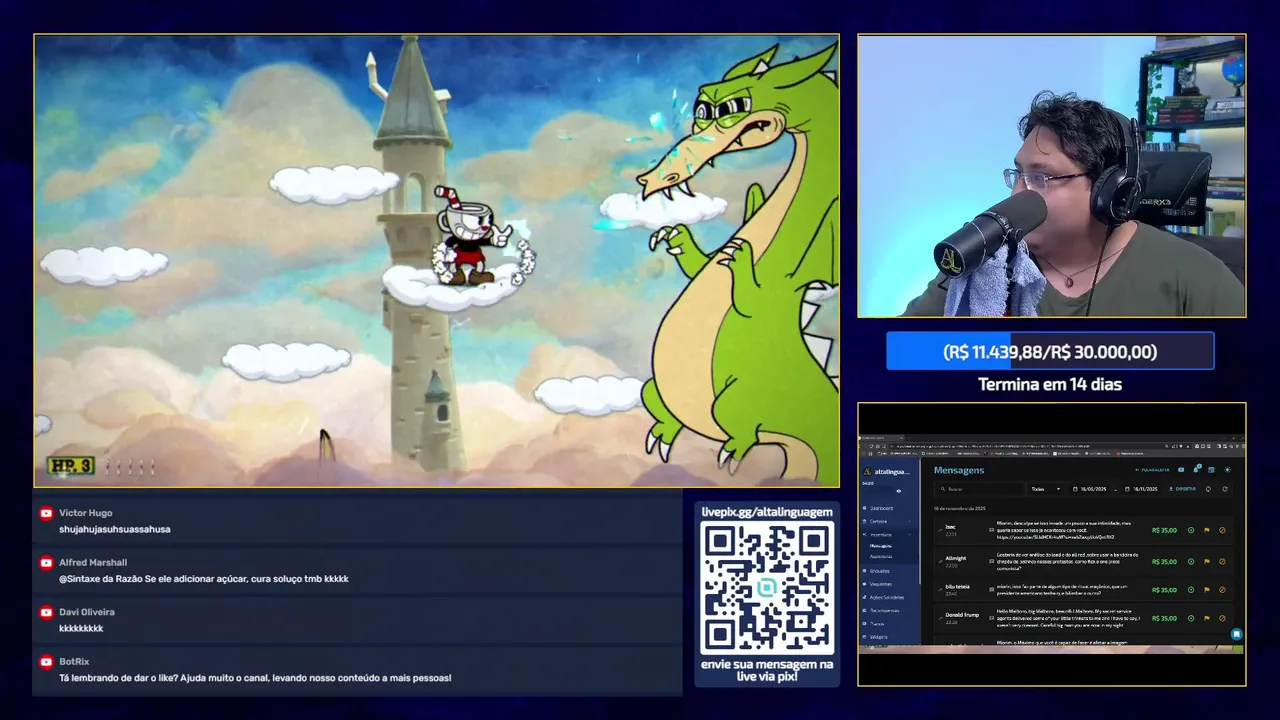
Task: Toggle the balance visibility eye icon
Action: coord(899,491)
